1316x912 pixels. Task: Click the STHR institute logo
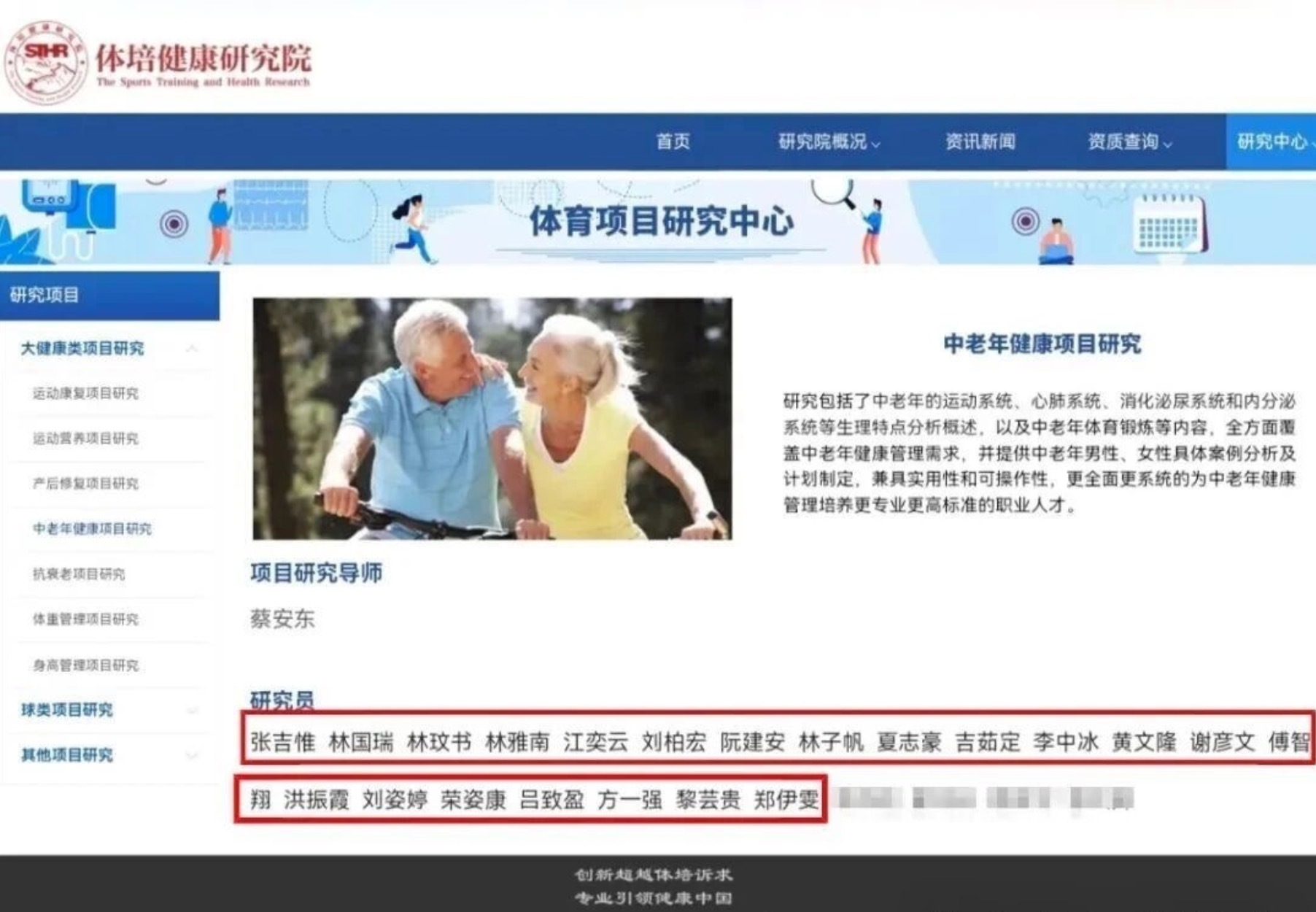(45, 62)
